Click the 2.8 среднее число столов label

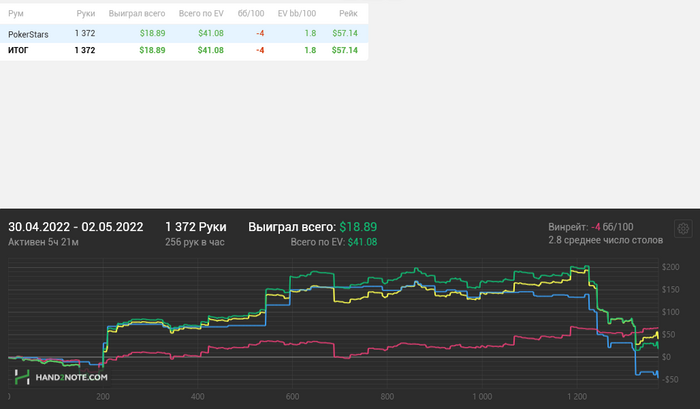(605, 241)
